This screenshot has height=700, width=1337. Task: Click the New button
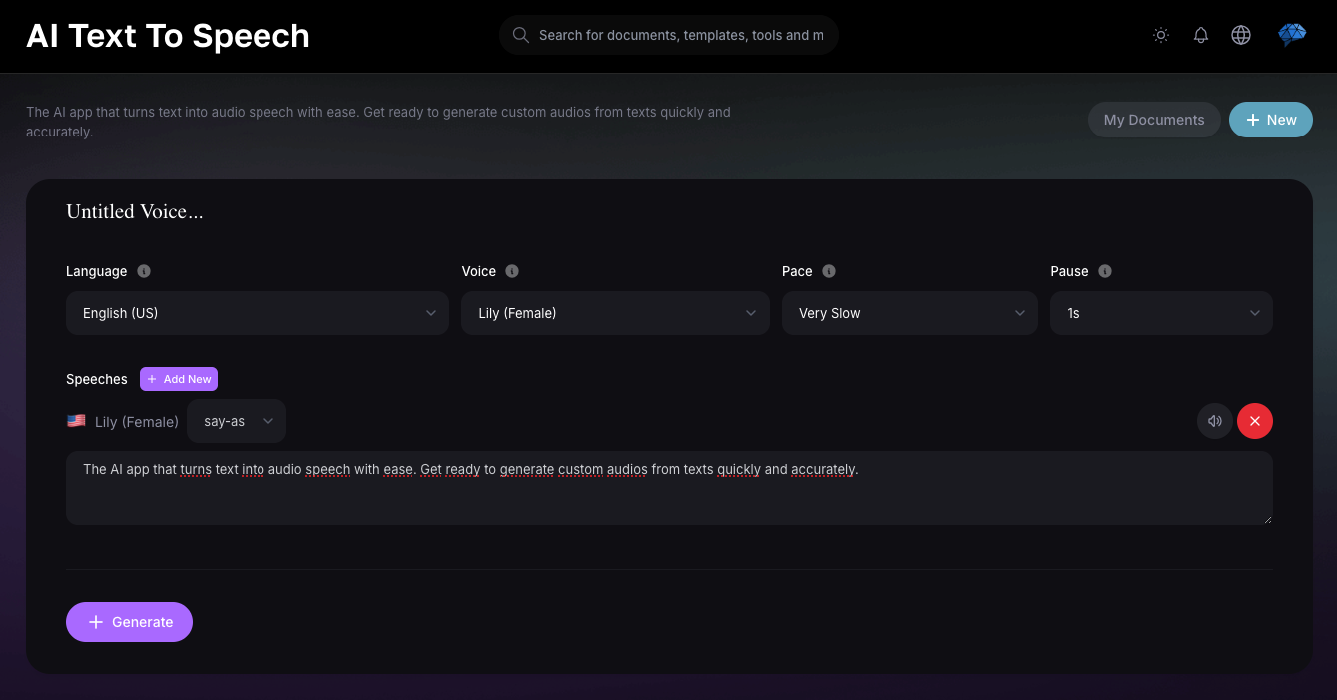click(x=1271, y=120)
